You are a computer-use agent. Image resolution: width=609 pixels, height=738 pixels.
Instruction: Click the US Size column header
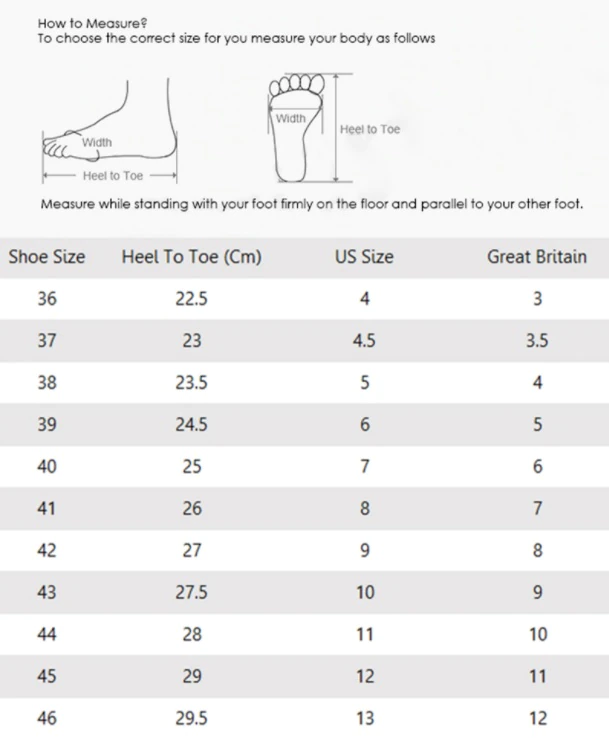pos(364,257)
